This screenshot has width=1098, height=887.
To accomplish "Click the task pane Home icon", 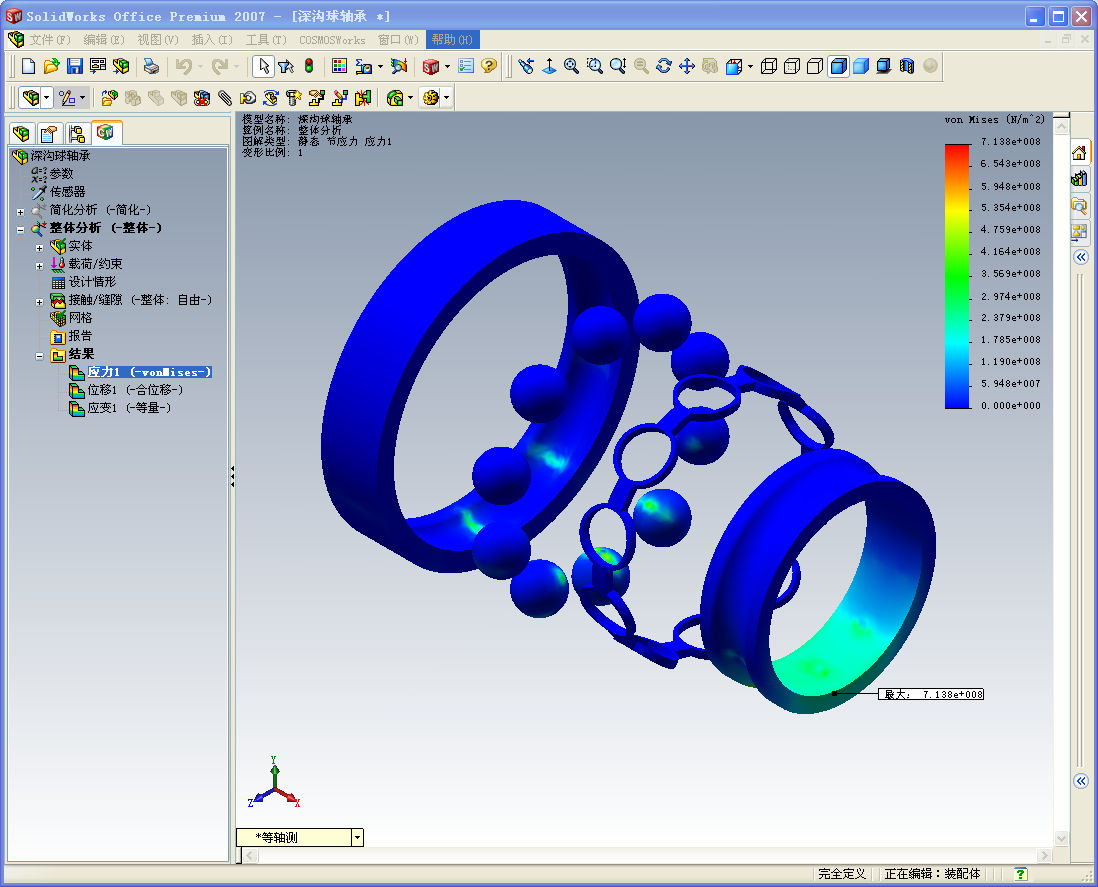I will (1079, 153).
